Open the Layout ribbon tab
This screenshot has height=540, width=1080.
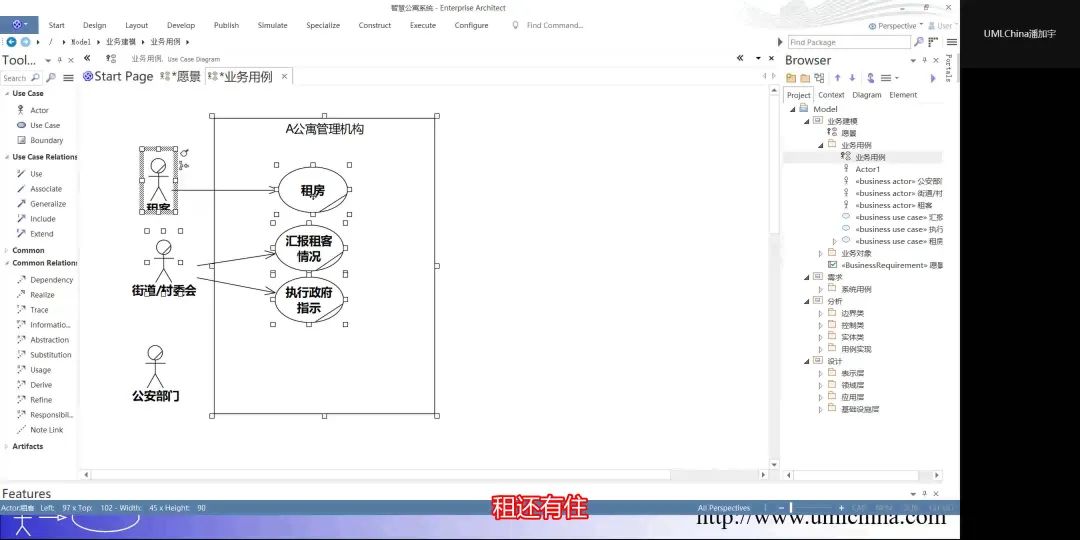coord(136,25)
